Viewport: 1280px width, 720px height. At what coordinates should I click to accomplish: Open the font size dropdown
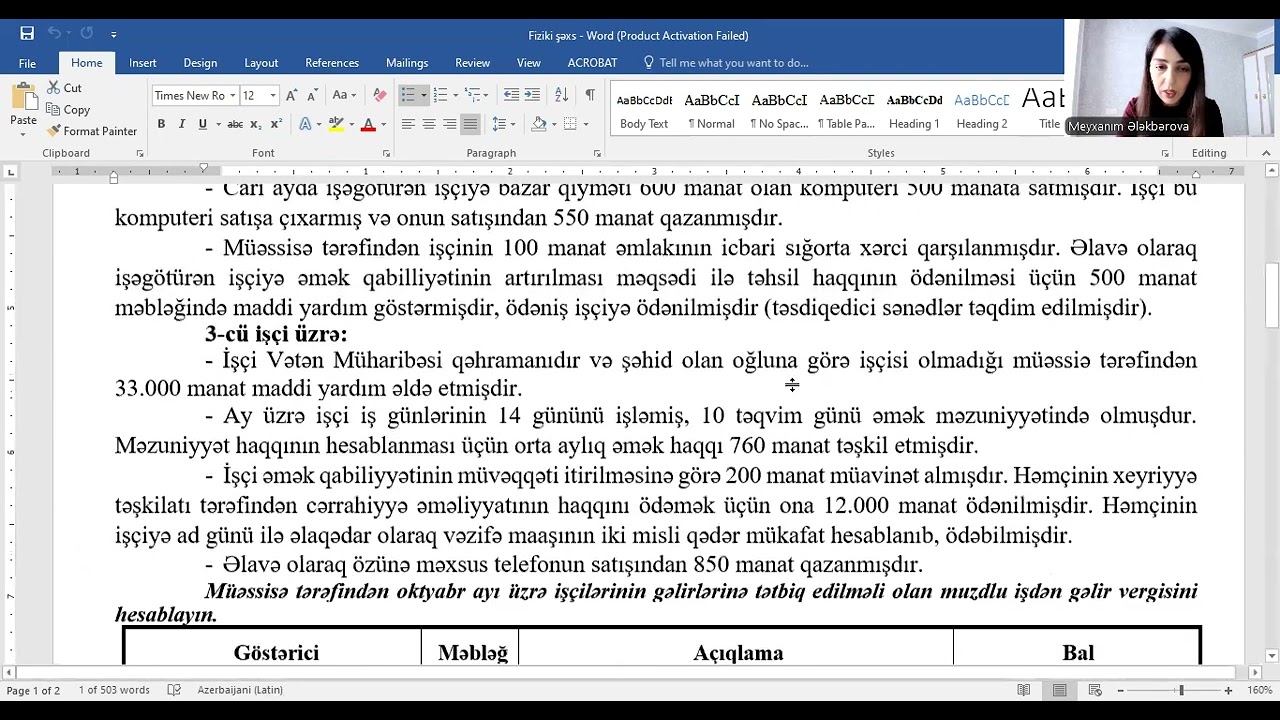[272, 96]
